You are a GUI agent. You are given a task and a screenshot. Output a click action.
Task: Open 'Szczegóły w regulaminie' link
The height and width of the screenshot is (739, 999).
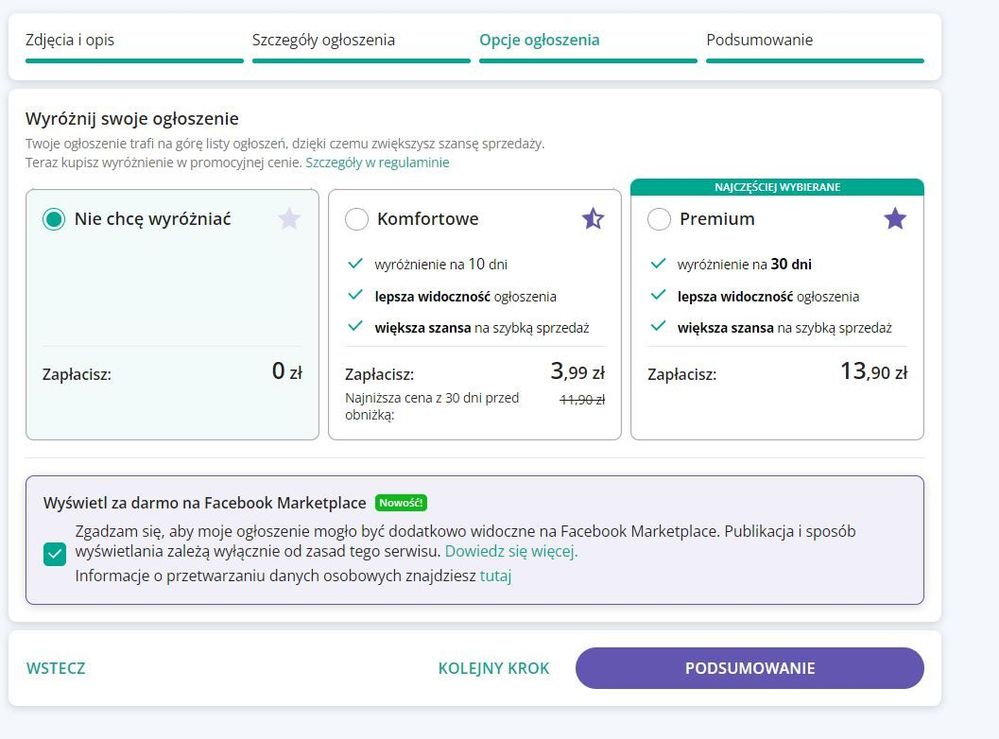(x=377, y=162)
